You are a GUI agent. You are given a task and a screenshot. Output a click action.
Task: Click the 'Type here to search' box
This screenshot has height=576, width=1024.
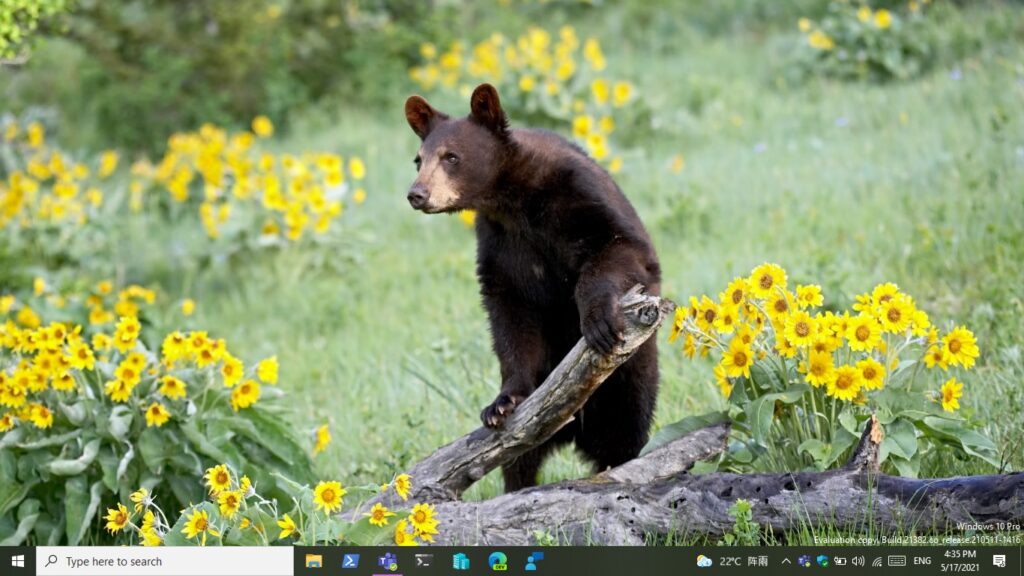coord(165,561)
